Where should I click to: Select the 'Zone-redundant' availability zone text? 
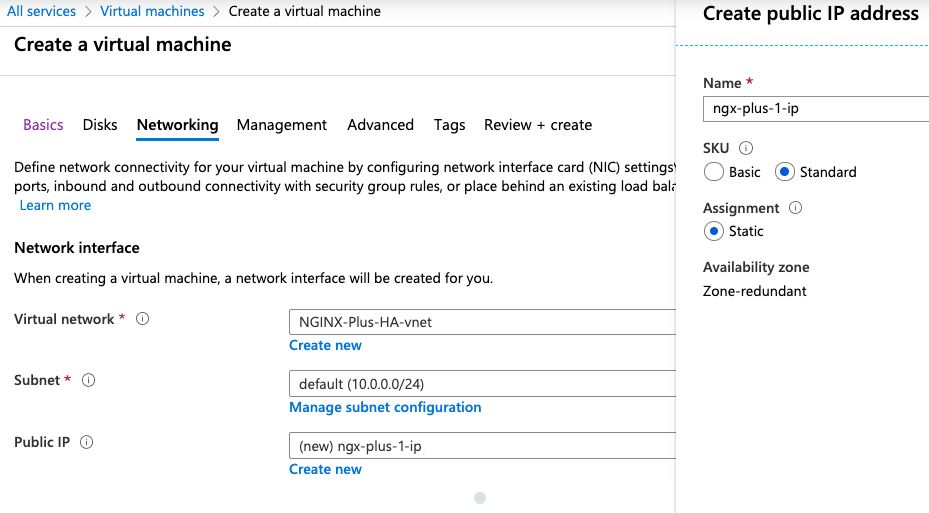(755, 291)
